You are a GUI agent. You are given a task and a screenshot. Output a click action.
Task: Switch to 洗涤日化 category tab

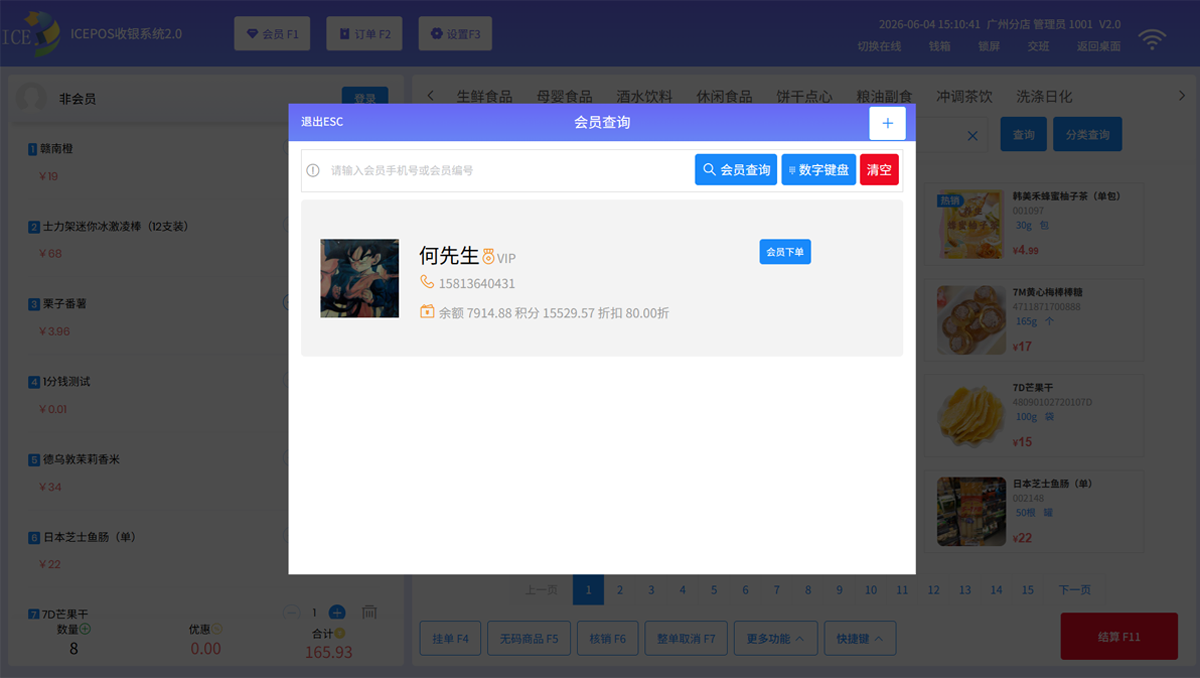coord(1044,96)
